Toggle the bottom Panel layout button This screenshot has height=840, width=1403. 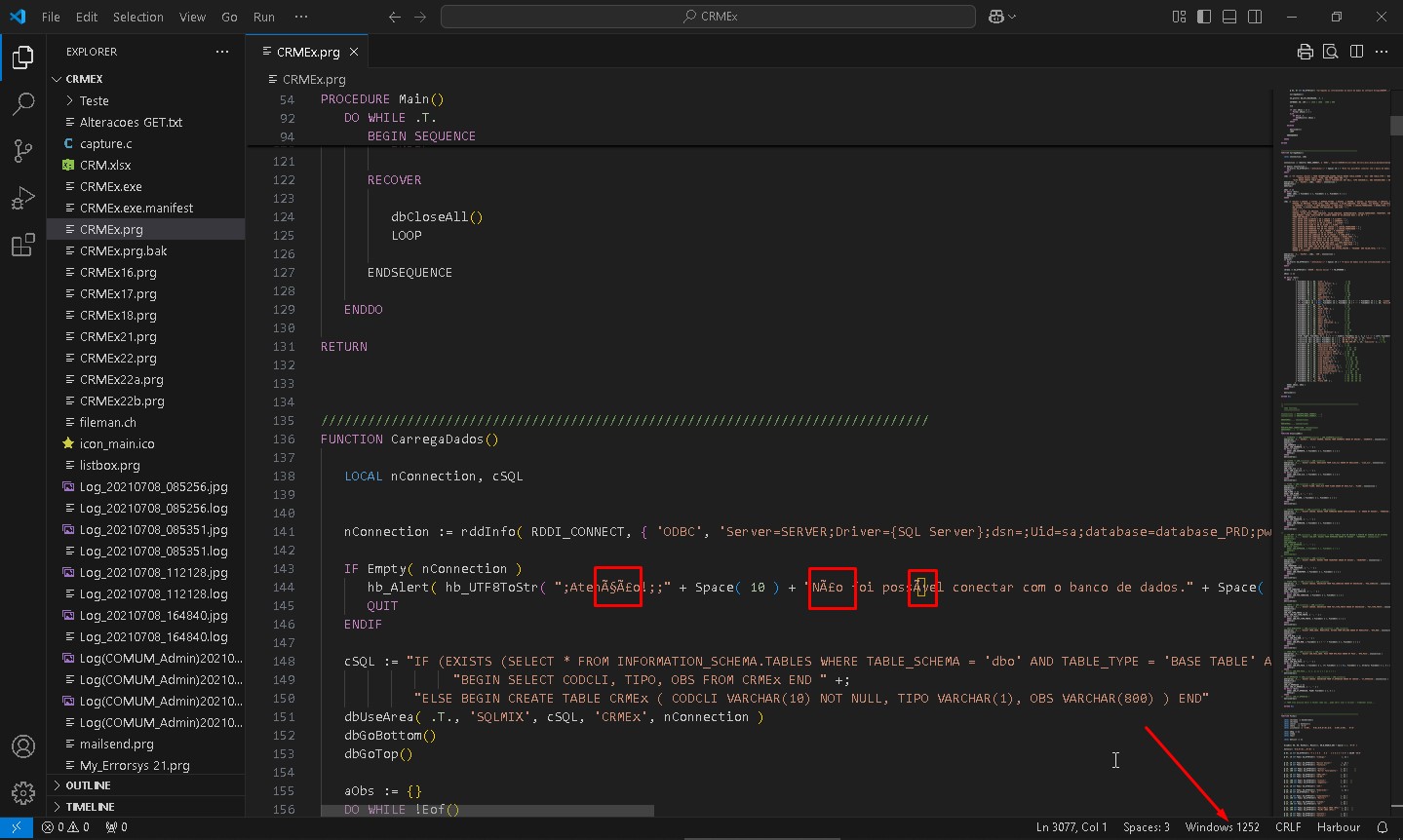coord(1229,17)
